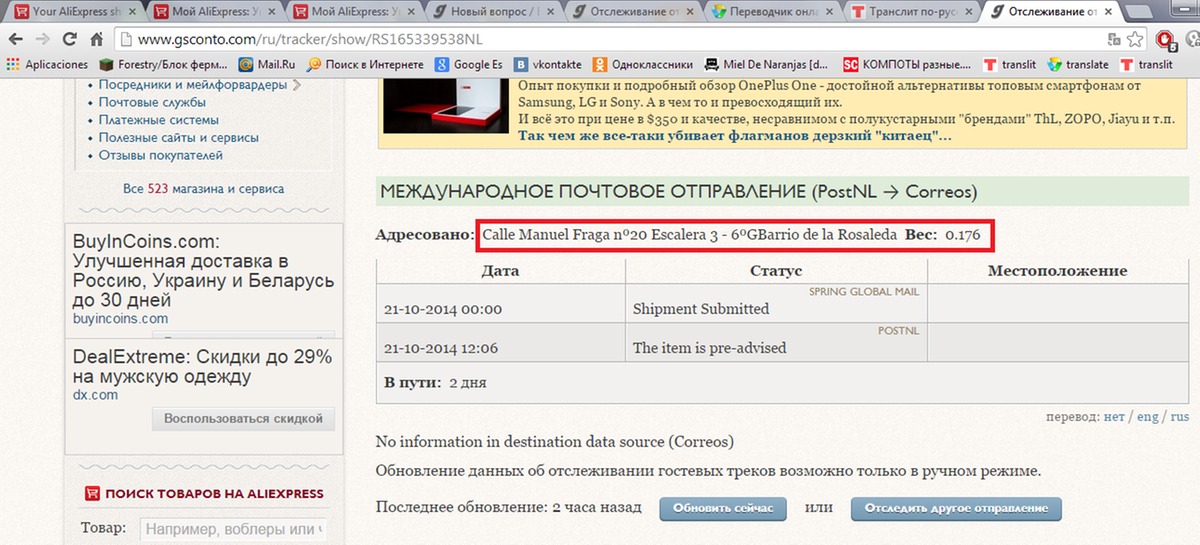The image size is (1200, 545).
Task: Click the Воспользоваться скидкой button
Action: point(244,419)
